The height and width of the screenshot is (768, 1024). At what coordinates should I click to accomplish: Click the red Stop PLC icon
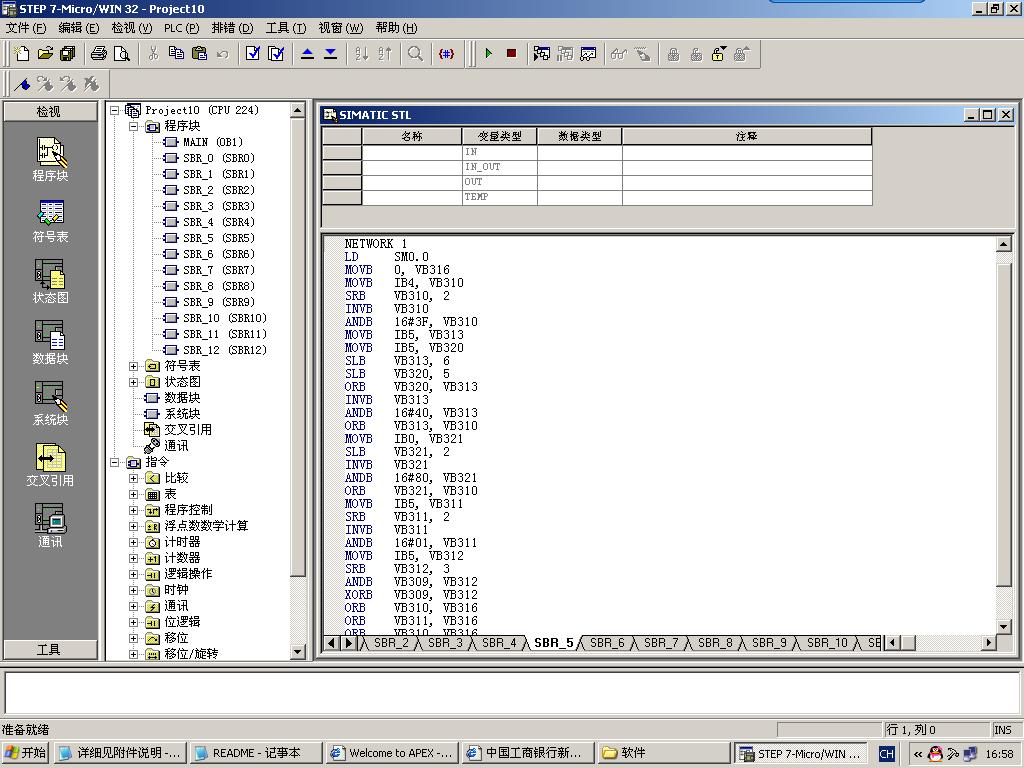511,54
